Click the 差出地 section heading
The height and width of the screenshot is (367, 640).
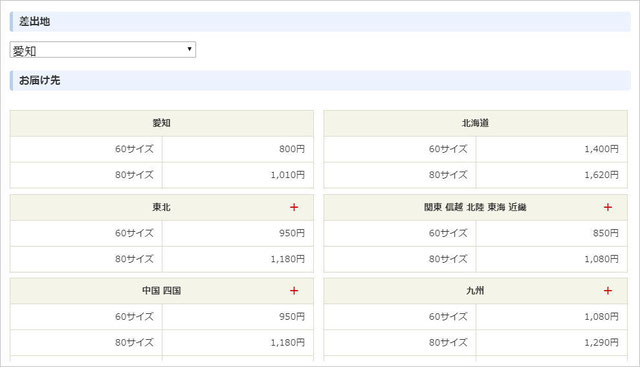(34, 22)
